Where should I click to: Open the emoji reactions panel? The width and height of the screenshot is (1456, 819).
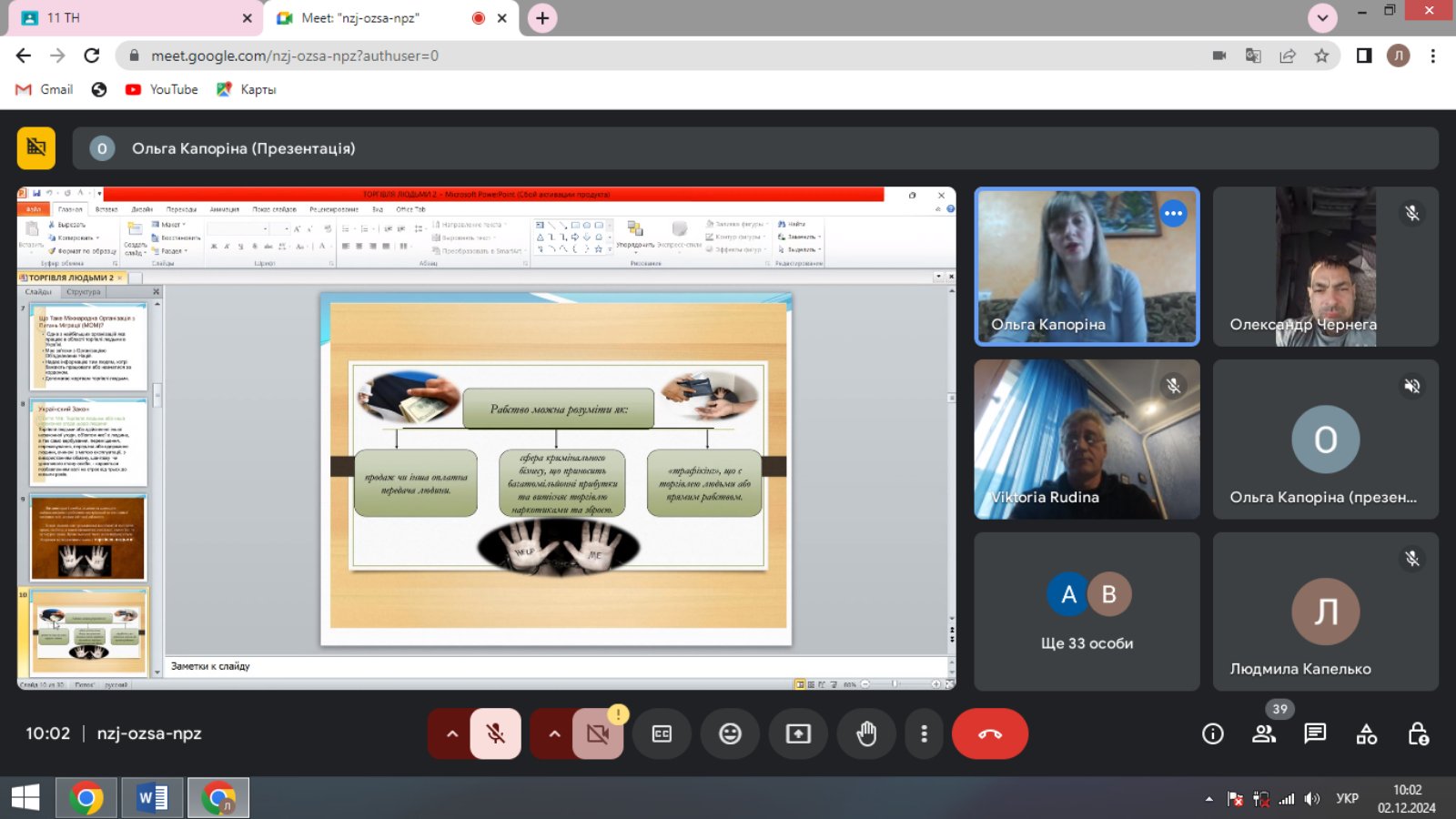[730, 733]
